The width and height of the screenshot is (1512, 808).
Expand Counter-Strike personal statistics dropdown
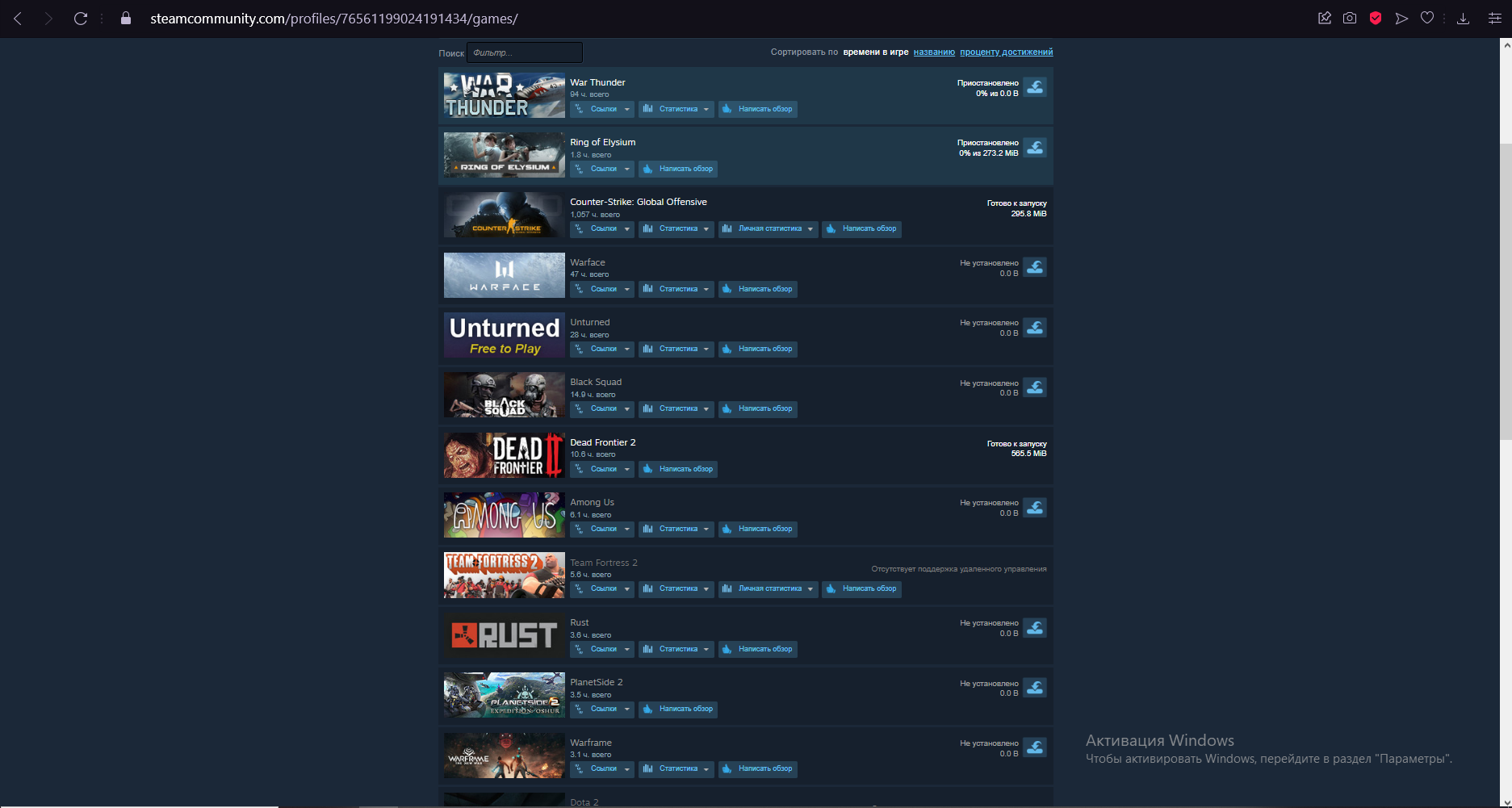pyautogui.click(x=769, y=228)
